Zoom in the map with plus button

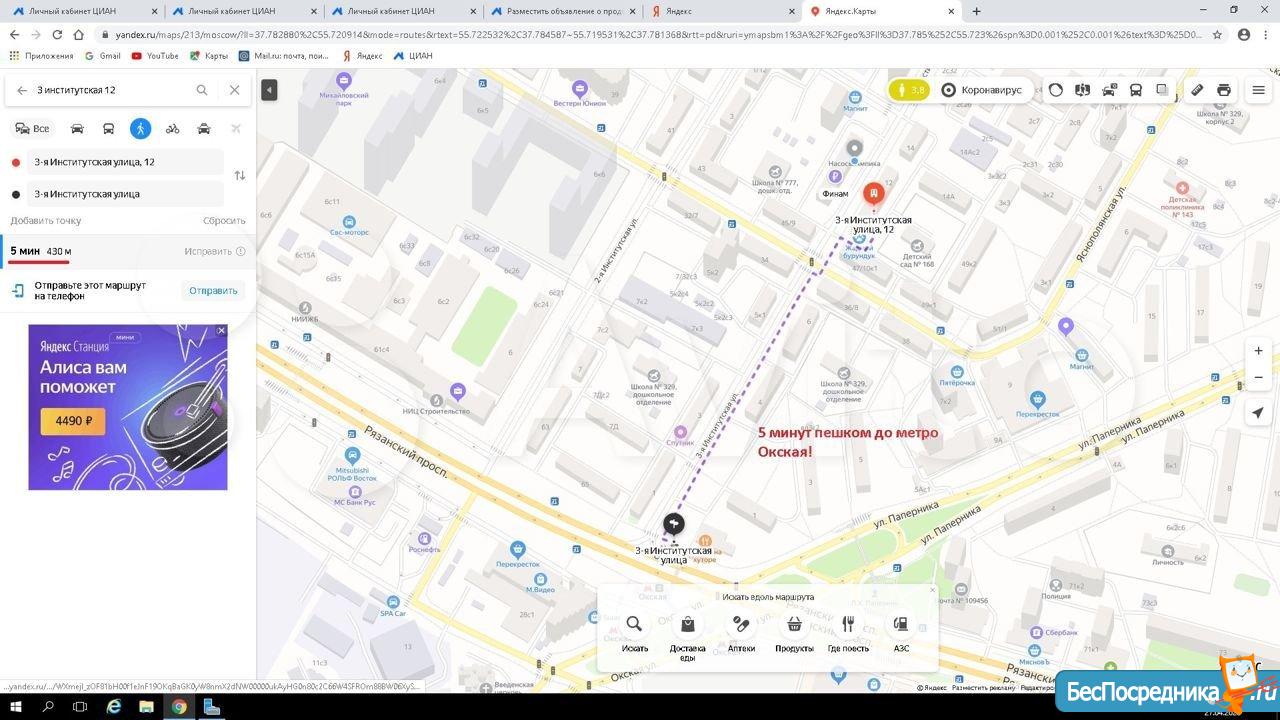pos(1258,351)
